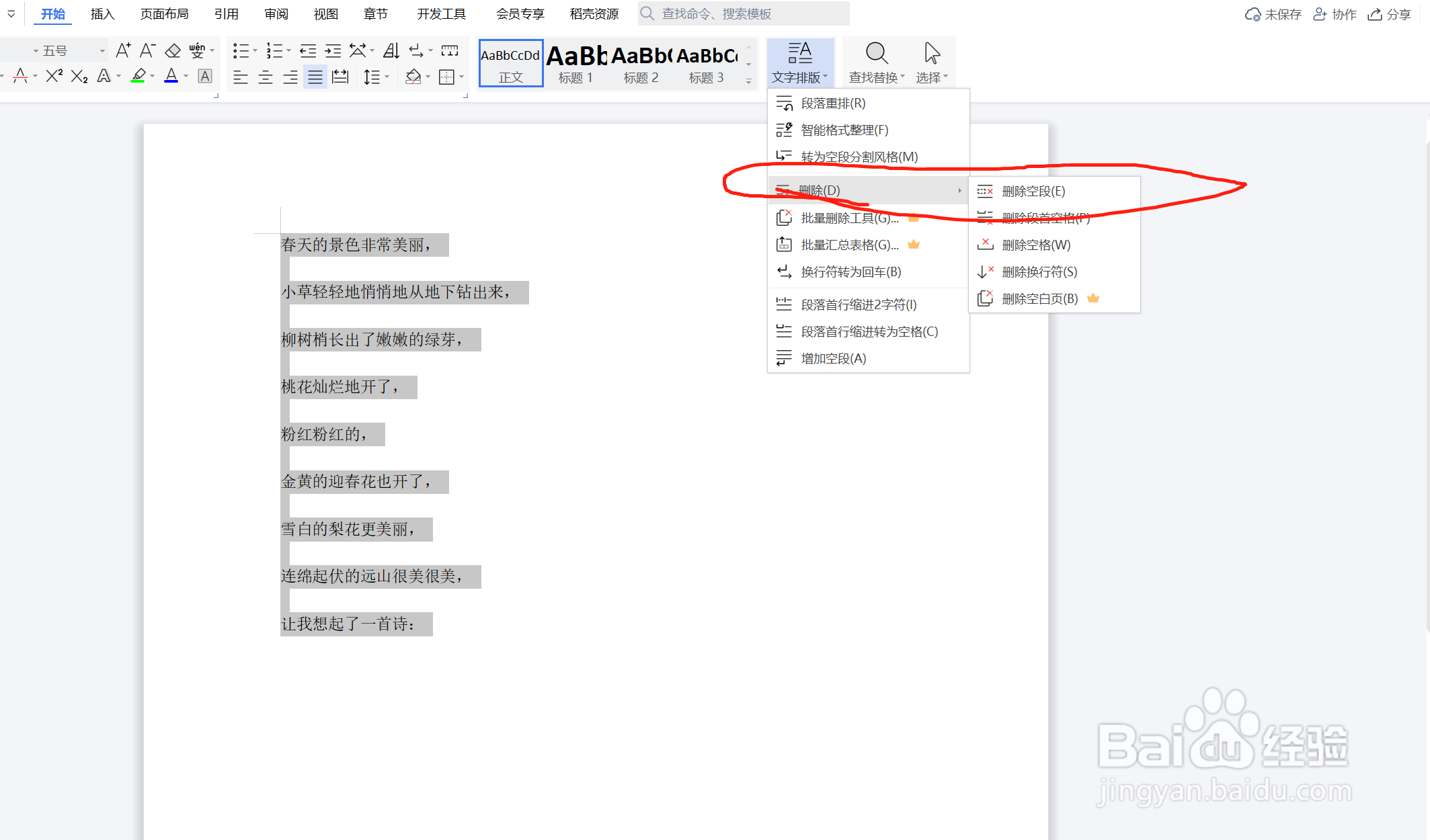Viewport: 1430px width, 840px height.
Task: Apply text effects (outlined A)
Action: pos(104,76)
